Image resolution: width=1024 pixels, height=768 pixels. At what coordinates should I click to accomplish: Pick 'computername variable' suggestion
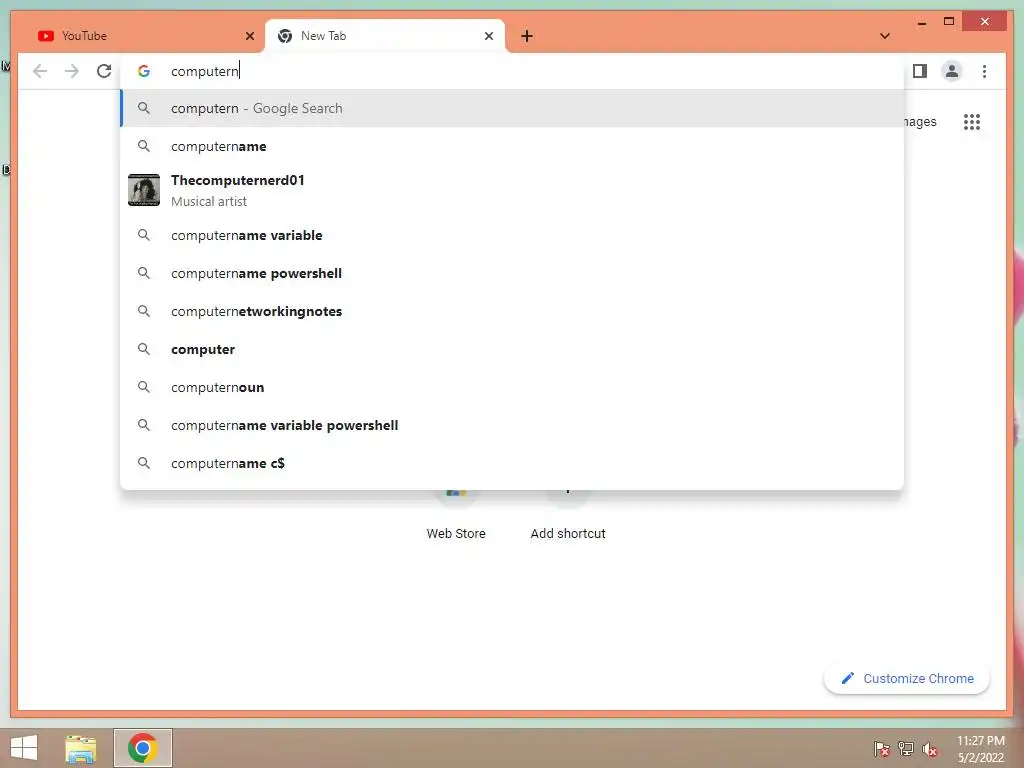tap(512, 235)
